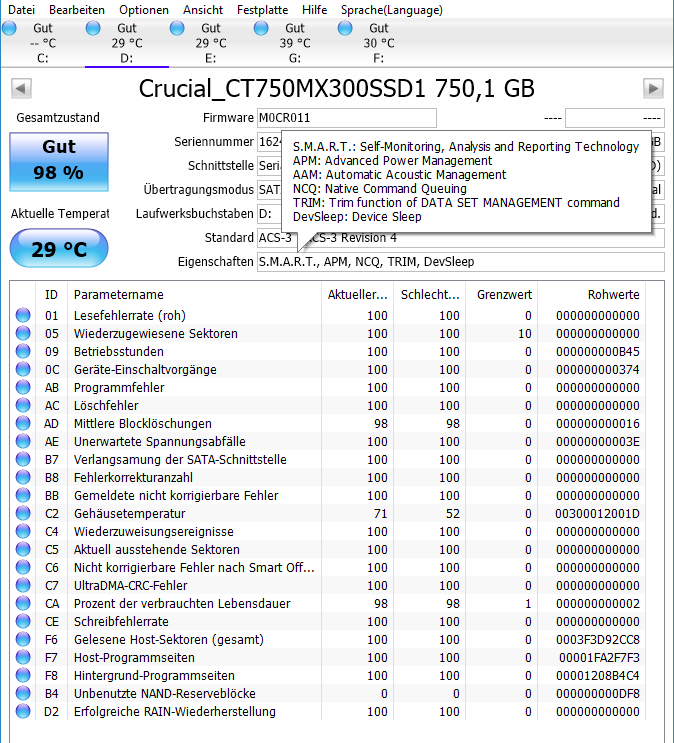Open the Bearbeiten menu
674x743 pixels.
click(77, 9)
